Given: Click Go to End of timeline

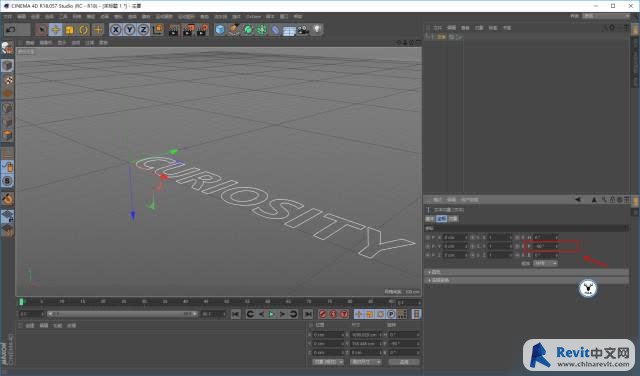Looking at the screenshot, I should point(308,314).
